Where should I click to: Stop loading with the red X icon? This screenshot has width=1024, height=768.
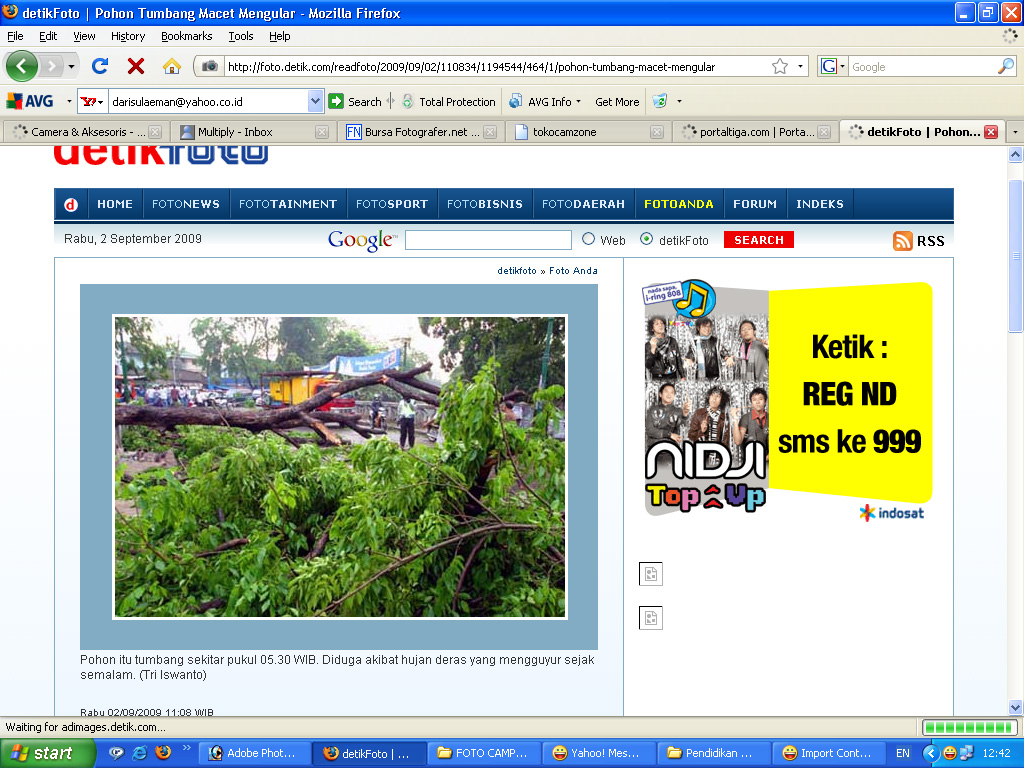(x=136, y=66)
